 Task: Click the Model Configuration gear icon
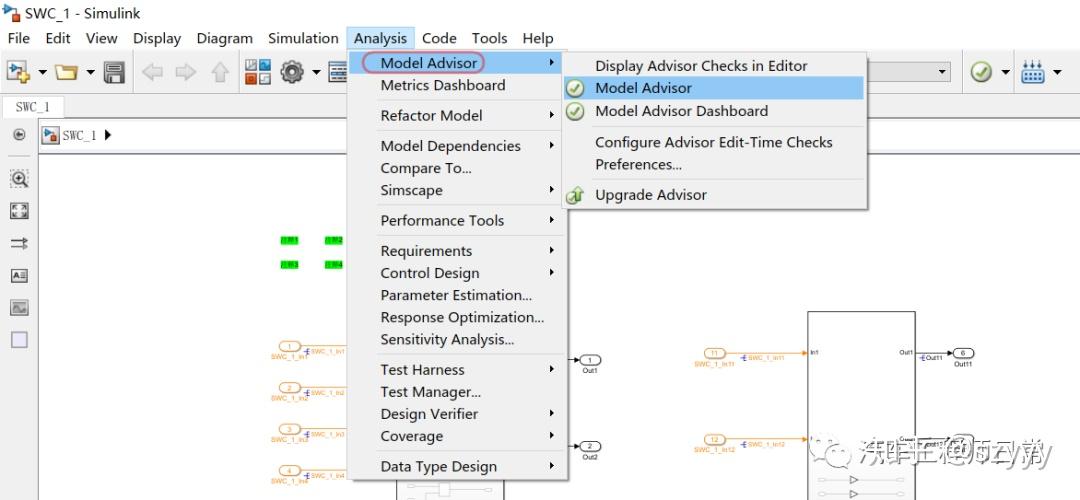(292, 72)
